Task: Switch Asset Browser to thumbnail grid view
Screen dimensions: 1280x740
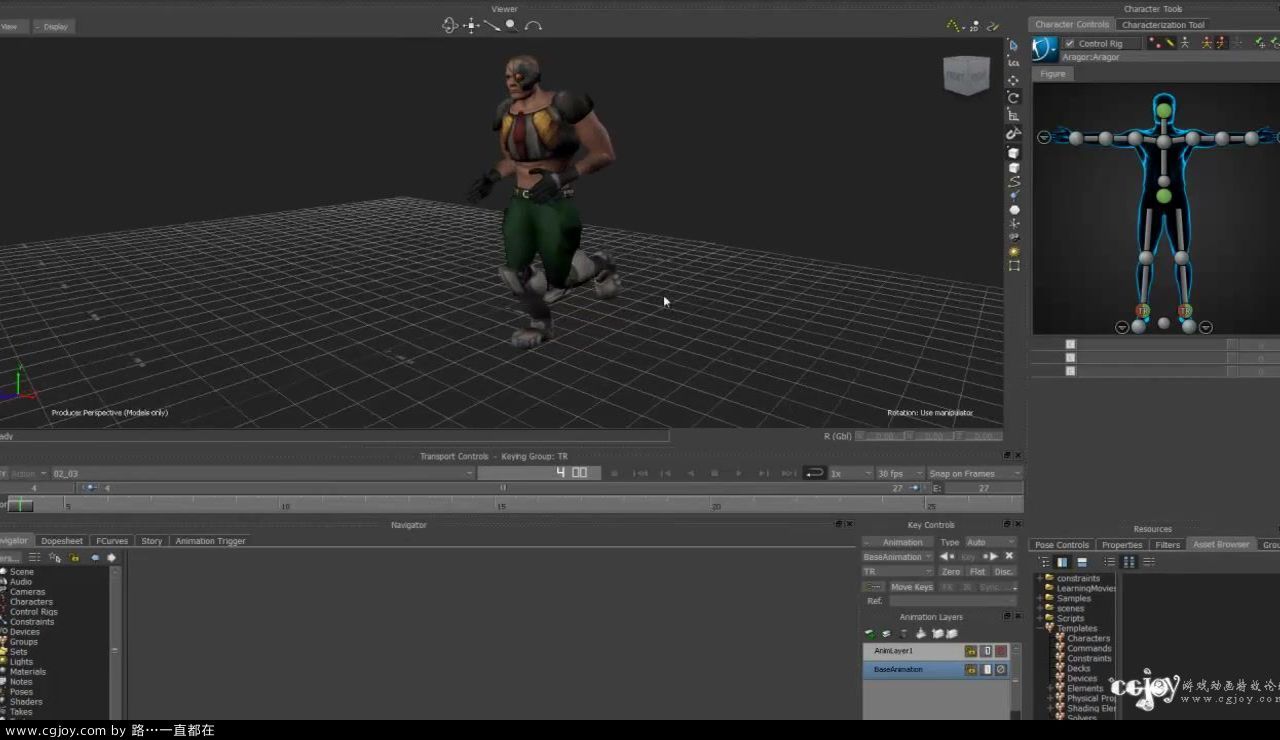Action: pos(1129,562)
